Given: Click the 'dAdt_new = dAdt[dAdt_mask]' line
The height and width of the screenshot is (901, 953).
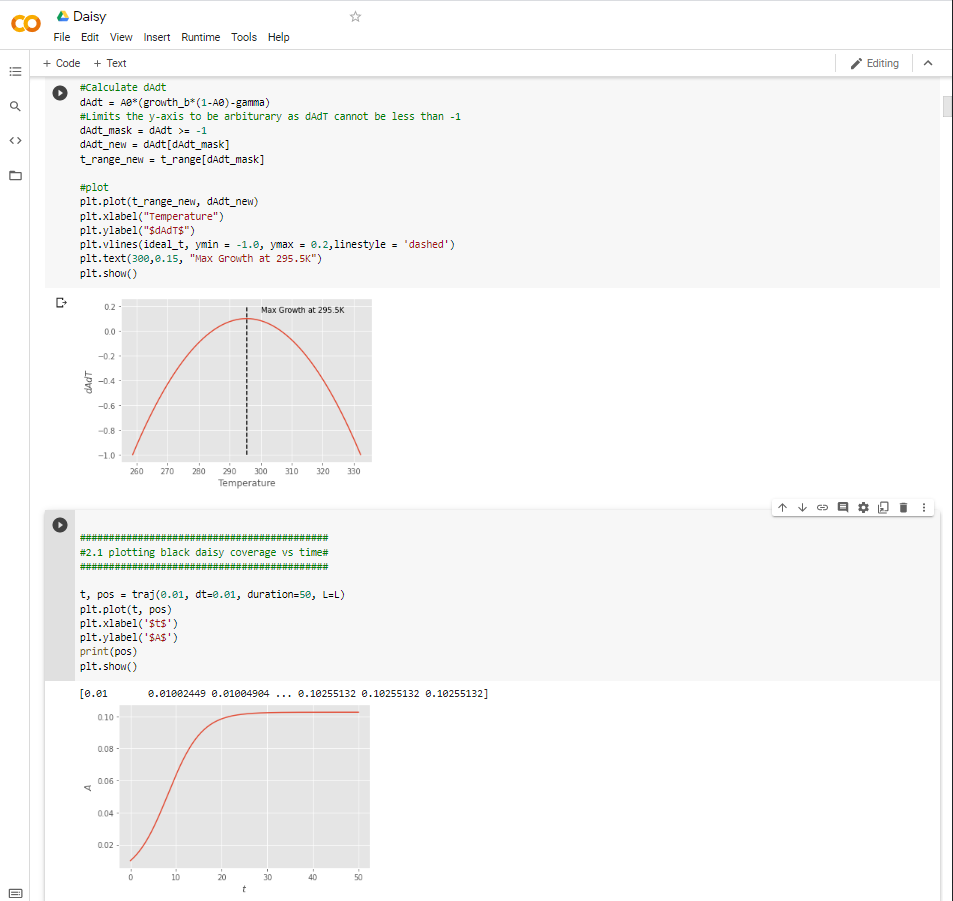Looking at the screenshot, I should (x=154, y=145).
